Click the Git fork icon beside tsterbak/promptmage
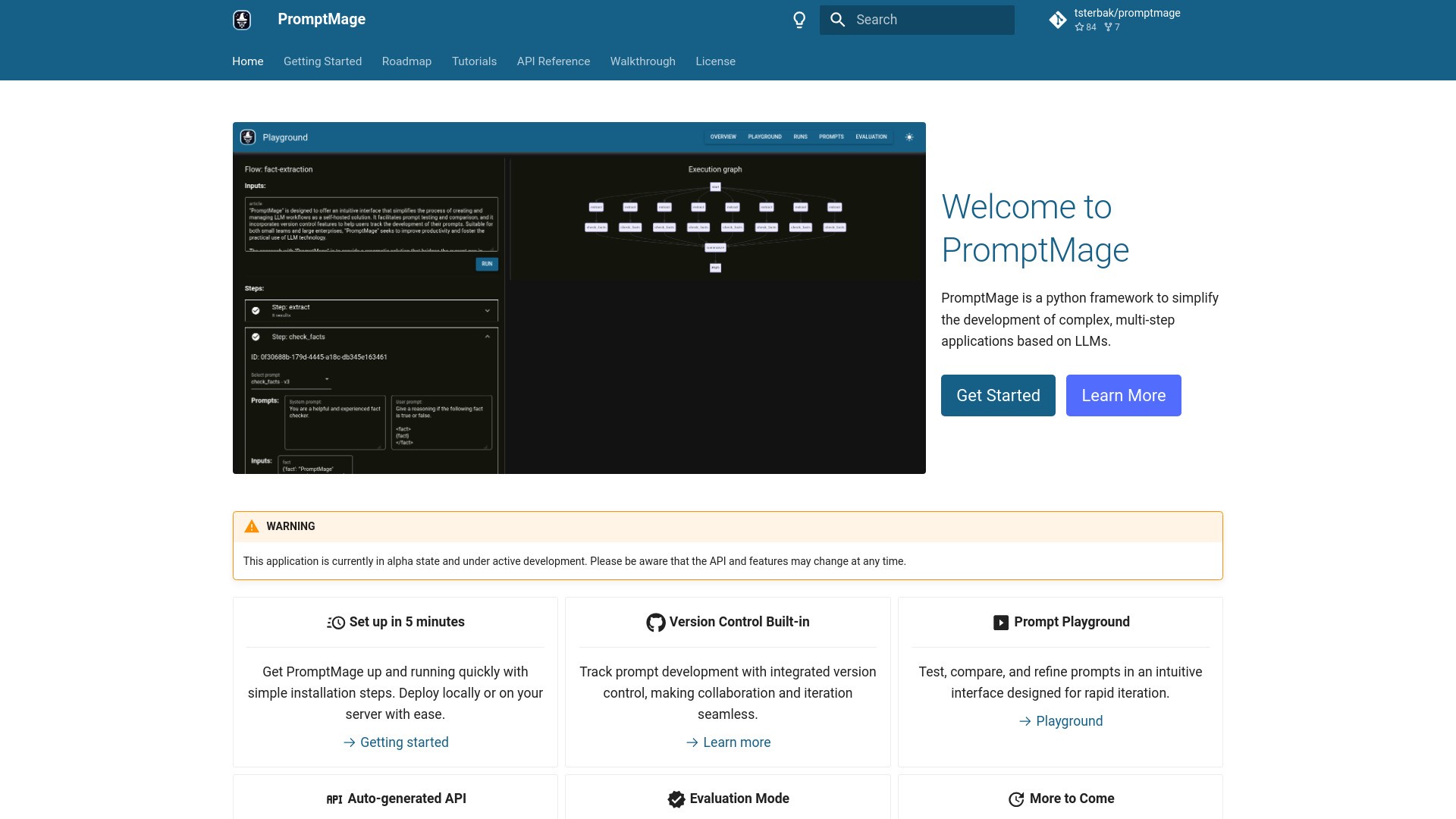Screen dimensions: 1456x819 [x=1058, y=20]
